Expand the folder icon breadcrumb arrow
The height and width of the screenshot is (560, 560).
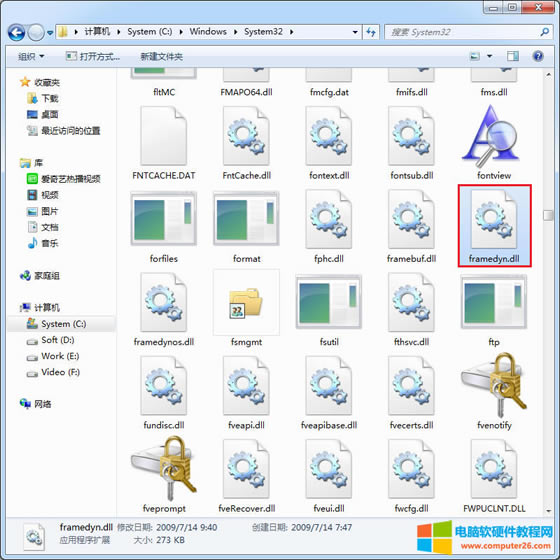(76, 32)
